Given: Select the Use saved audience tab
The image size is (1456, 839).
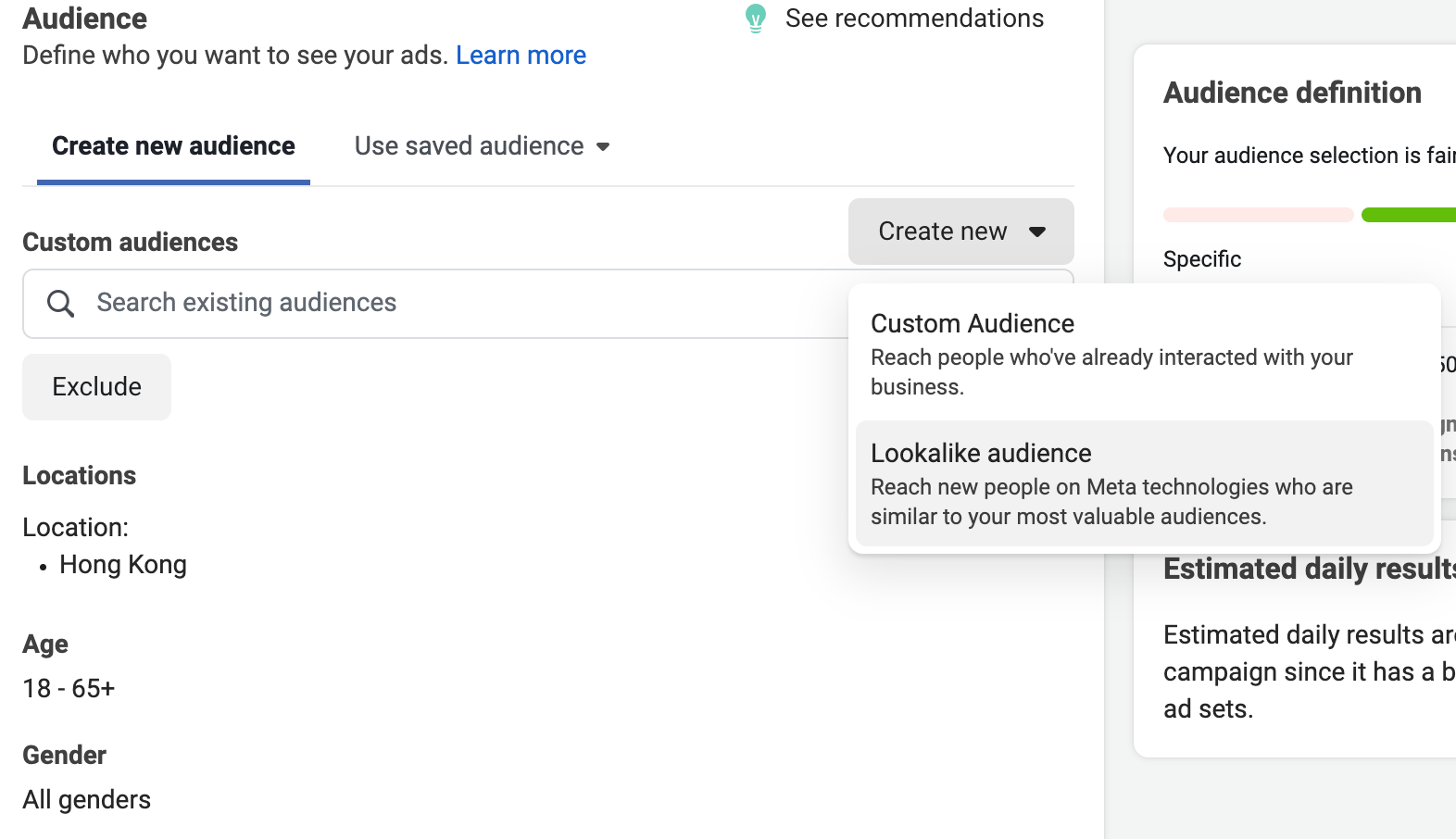Looking at the screenshot, I should (469, 146).
